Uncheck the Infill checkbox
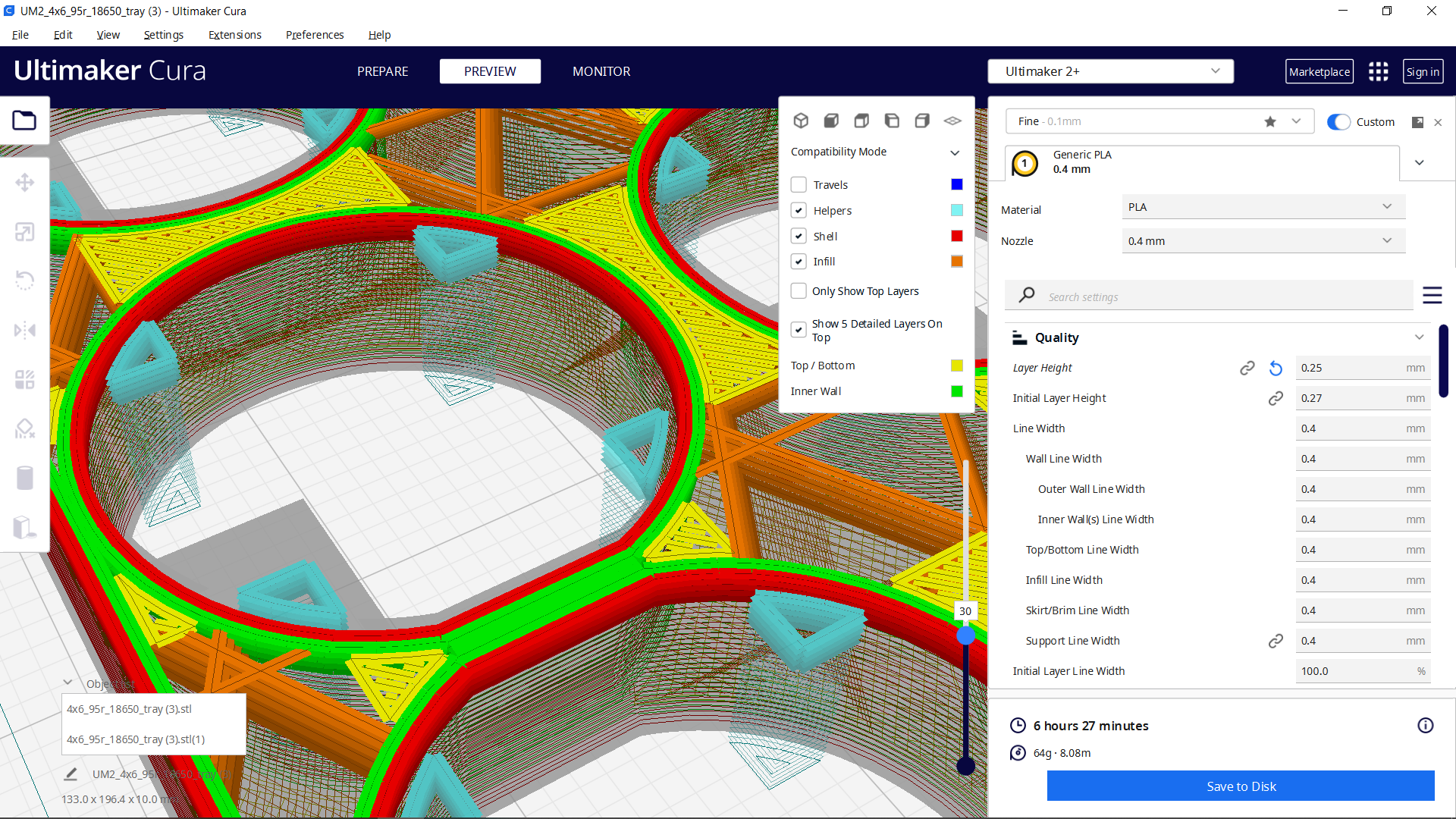Image resolution: width=1456 pixels, height=819 pixels. (x=799, y=262)
